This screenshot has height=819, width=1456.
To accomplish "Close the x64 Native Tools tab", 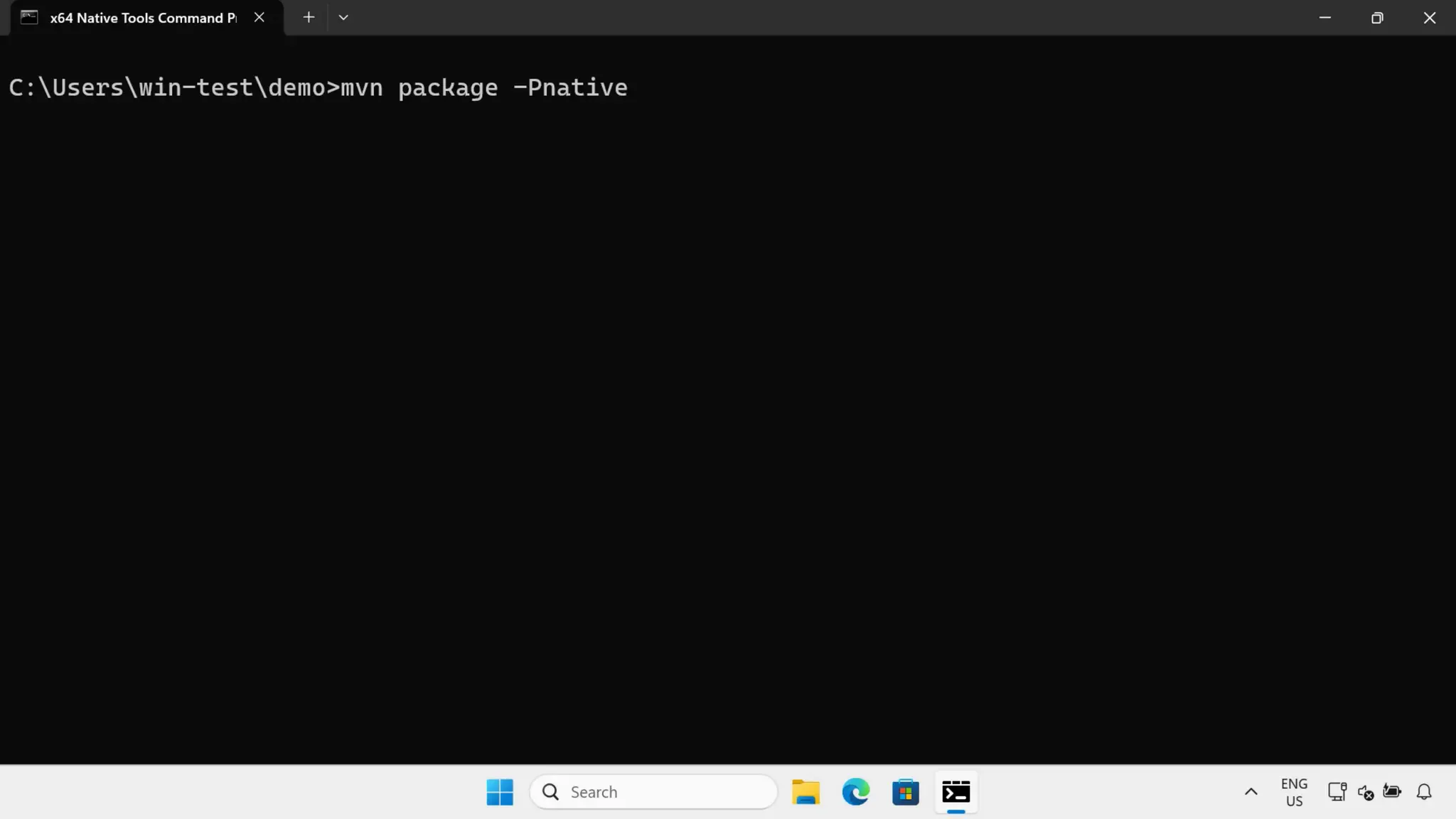I will point(259,18).
